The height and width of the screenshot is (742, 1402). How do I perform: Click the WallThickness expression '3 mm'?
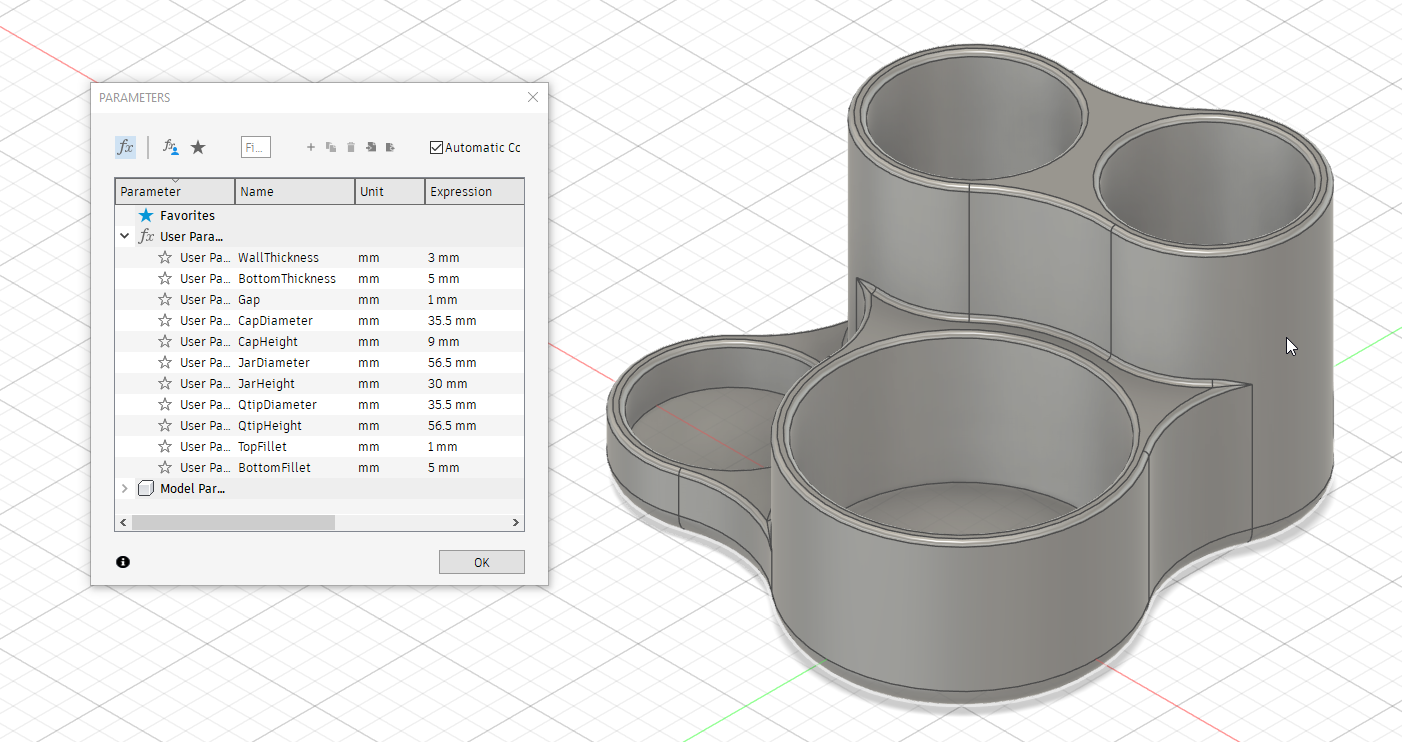click(443, 258)
